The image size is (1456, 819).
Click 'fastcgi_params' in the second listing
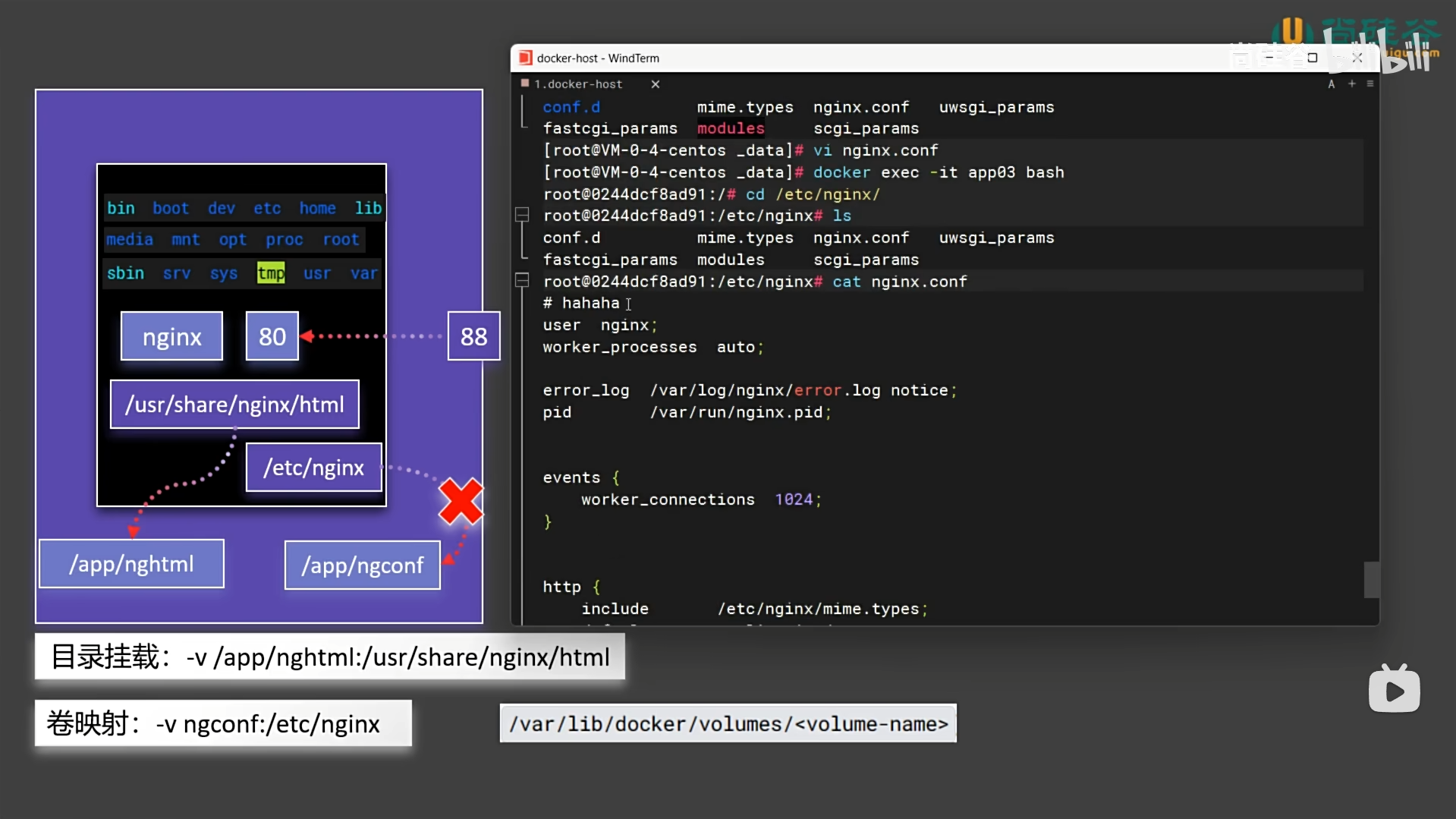tap(610, 260)
